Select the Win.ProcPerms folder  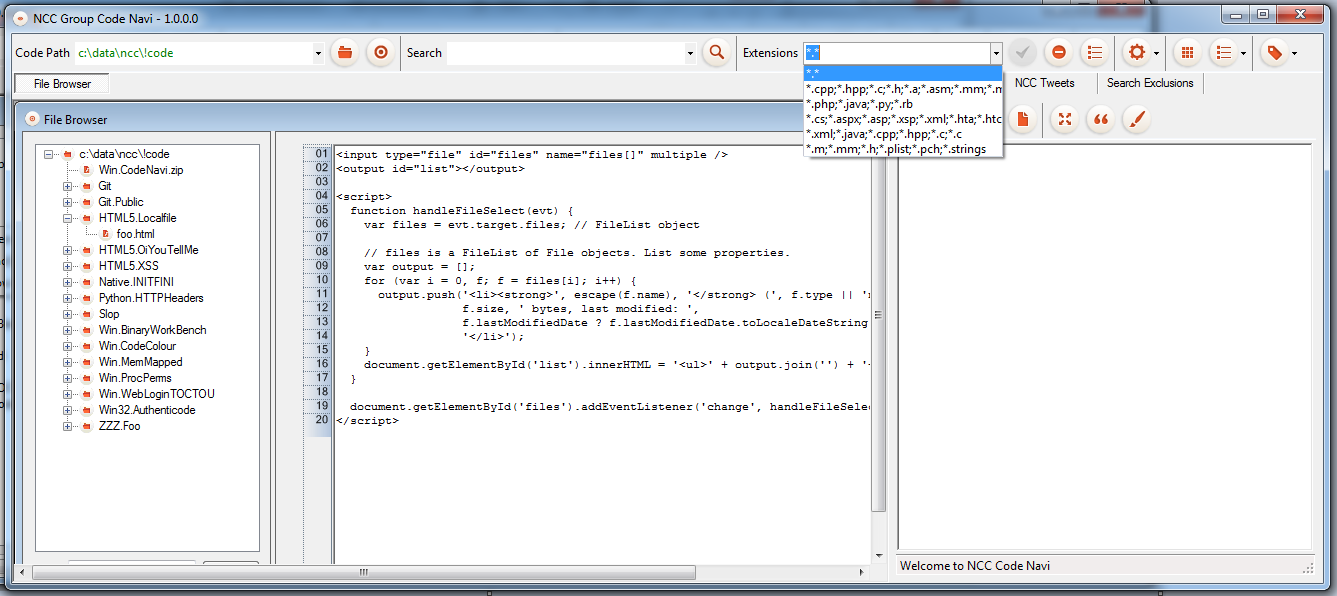tap(135, 378)
